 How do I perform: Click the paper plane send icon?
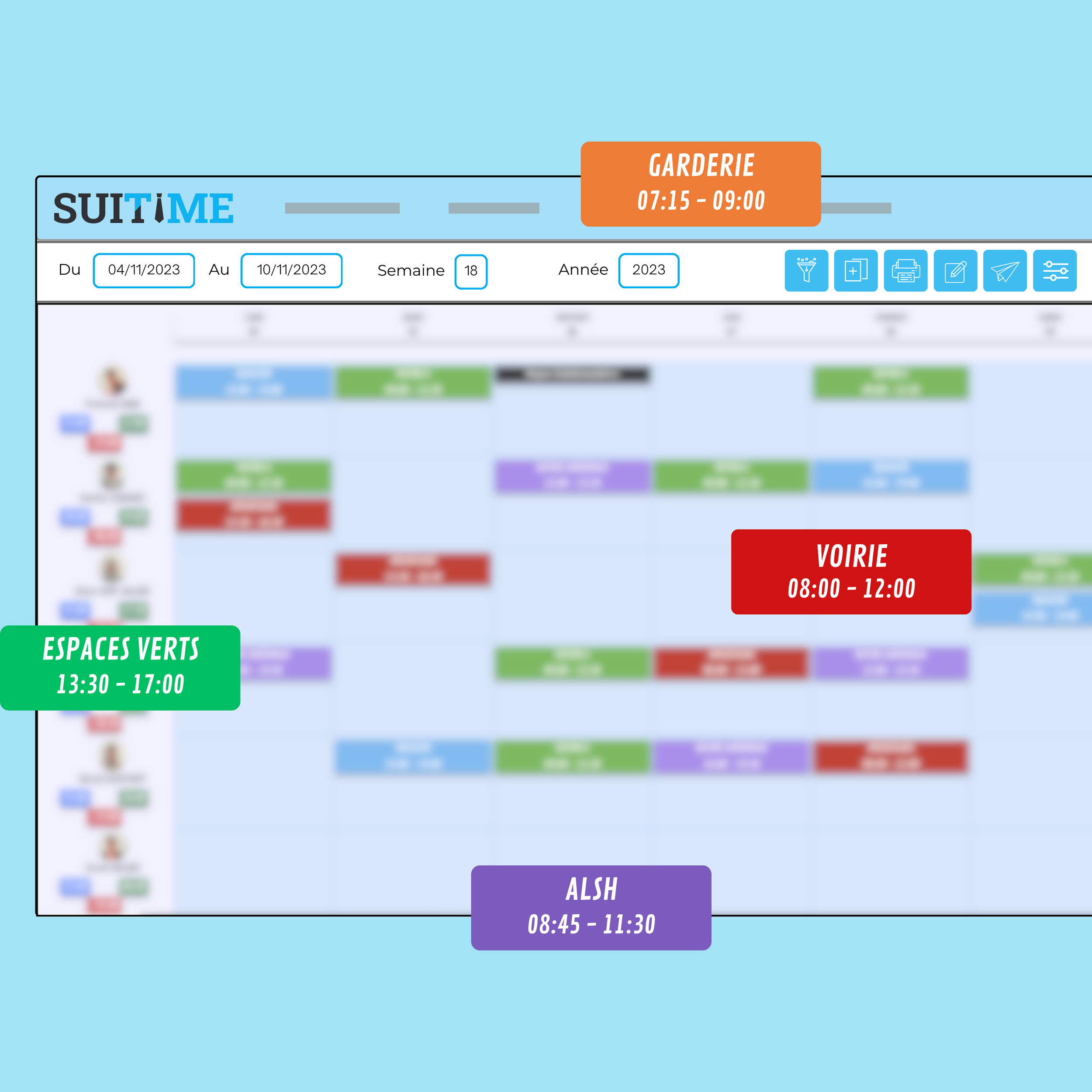click(1005, 271)
